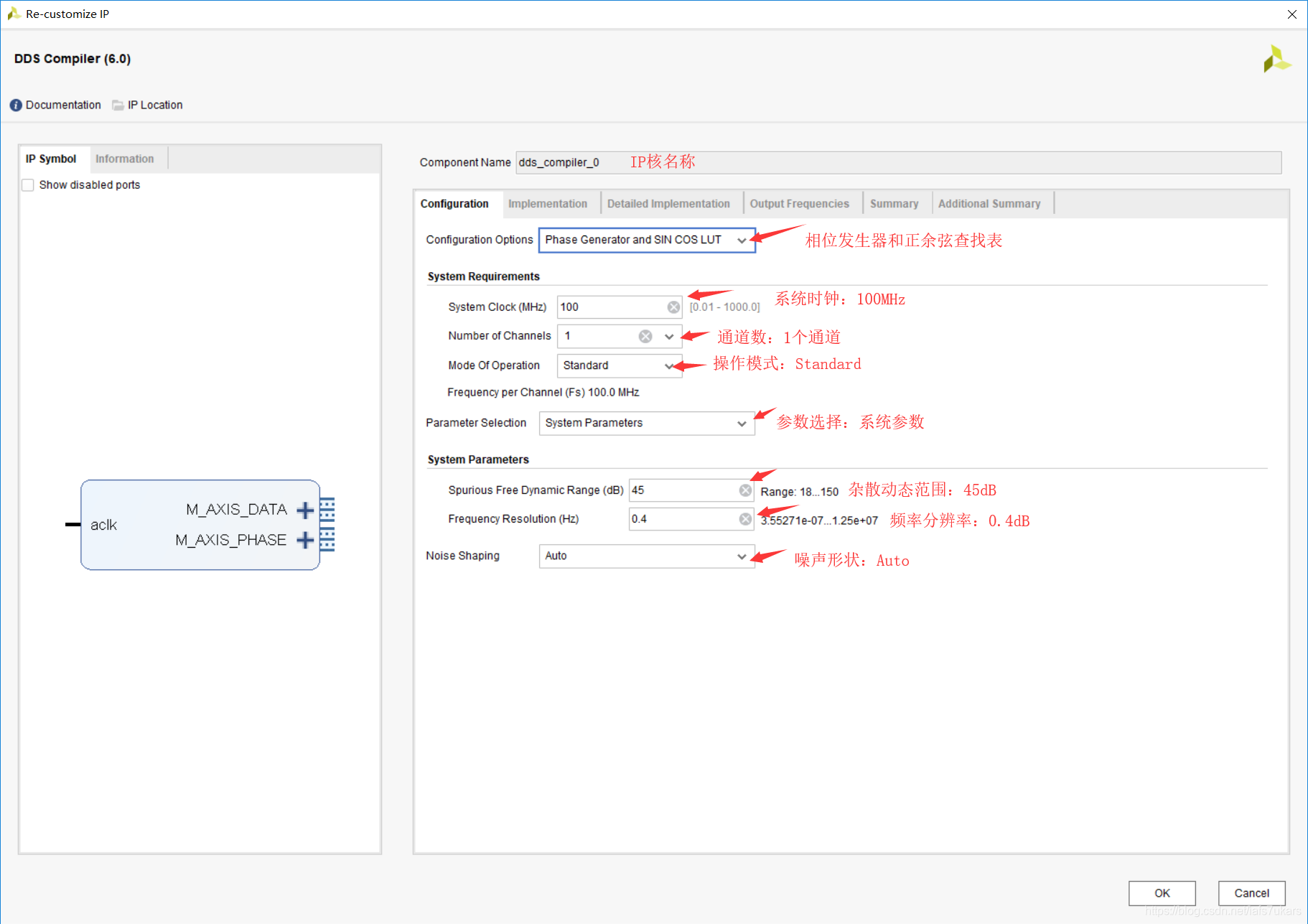Switch to the Additional Summary tab
1308x924 pixels.
click(989, 204)
